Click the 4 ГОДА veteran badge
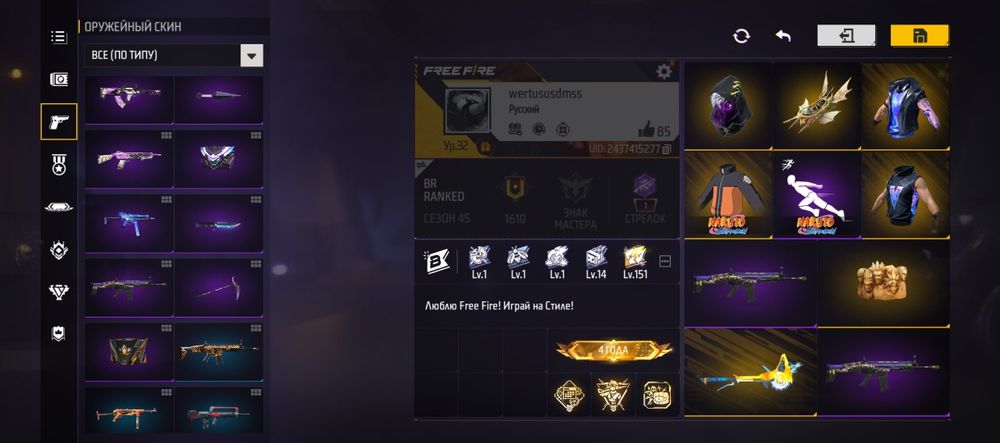 click(613, 350)
